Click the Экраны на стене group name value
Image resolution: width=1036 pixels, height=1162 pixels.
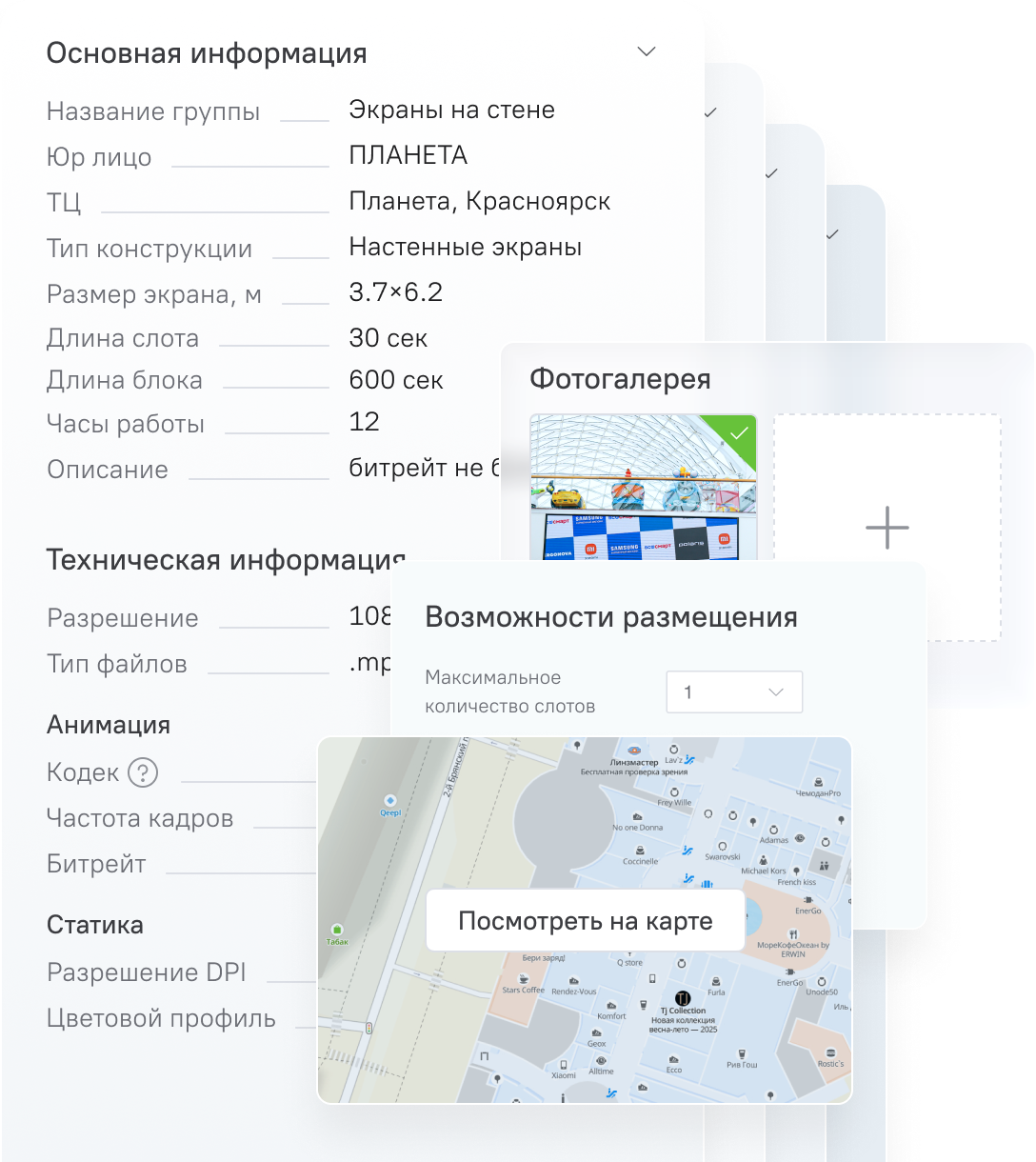451,110
